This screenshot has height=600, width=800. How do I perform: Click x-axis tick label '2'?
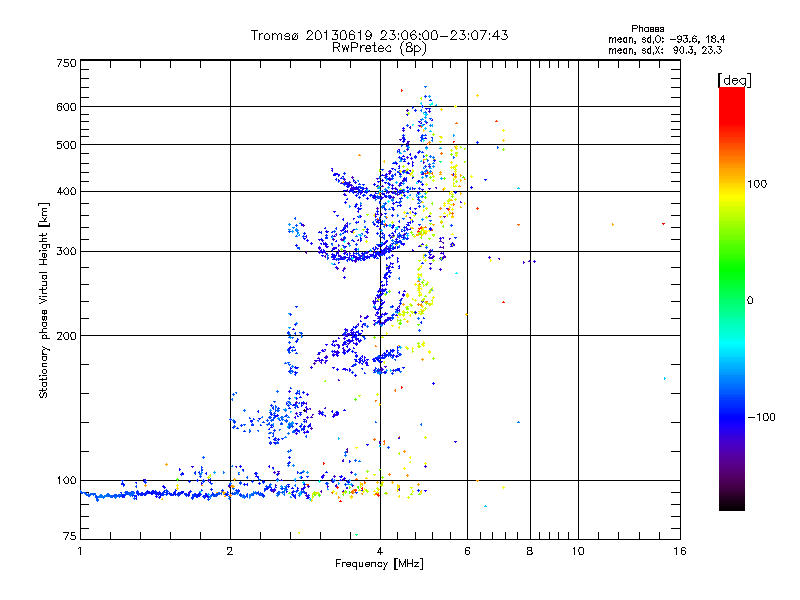(x=230, y=551)
